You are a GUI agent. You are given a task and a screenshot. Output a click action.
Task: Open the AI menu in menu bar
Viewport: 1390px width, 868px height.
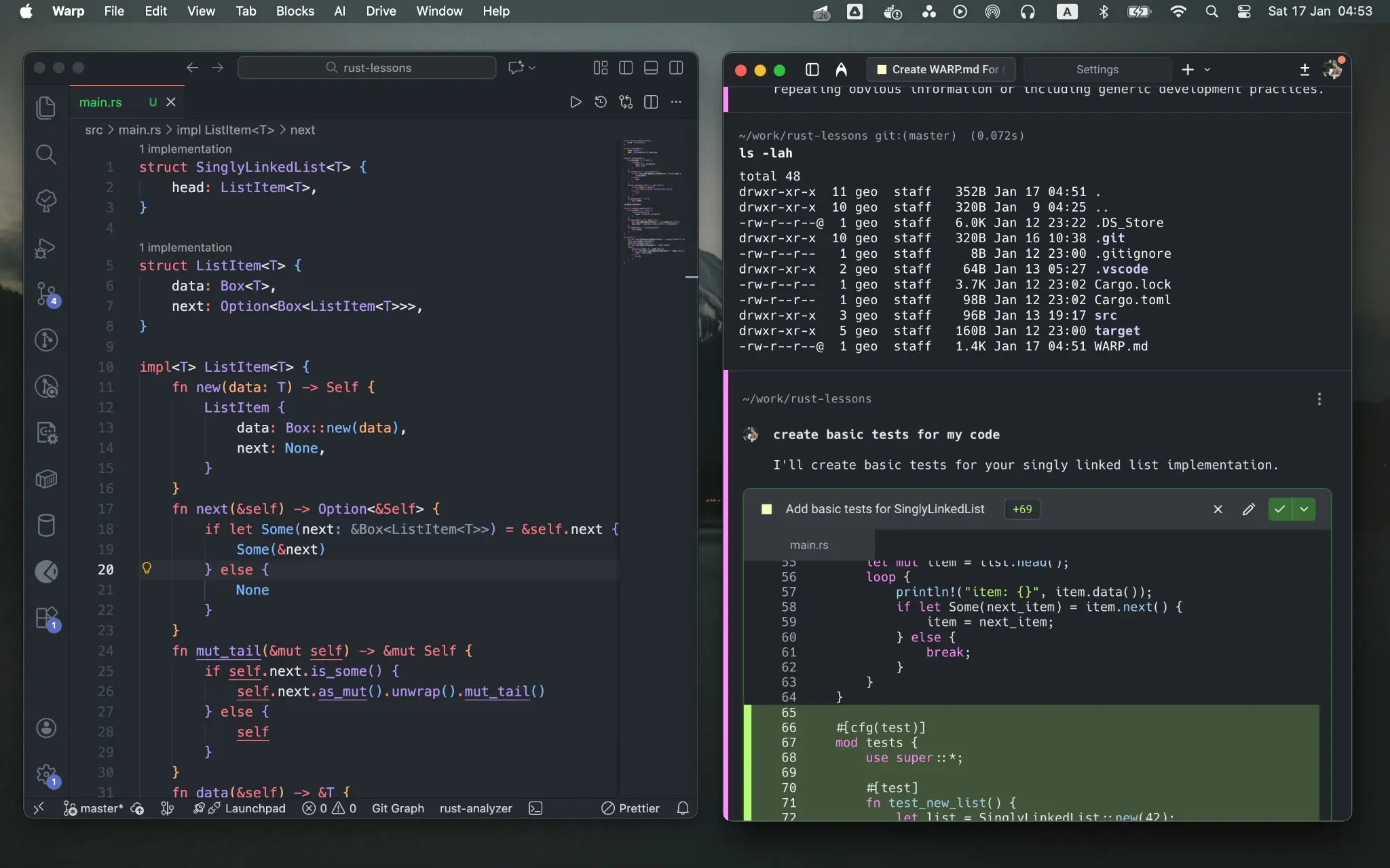339,11
